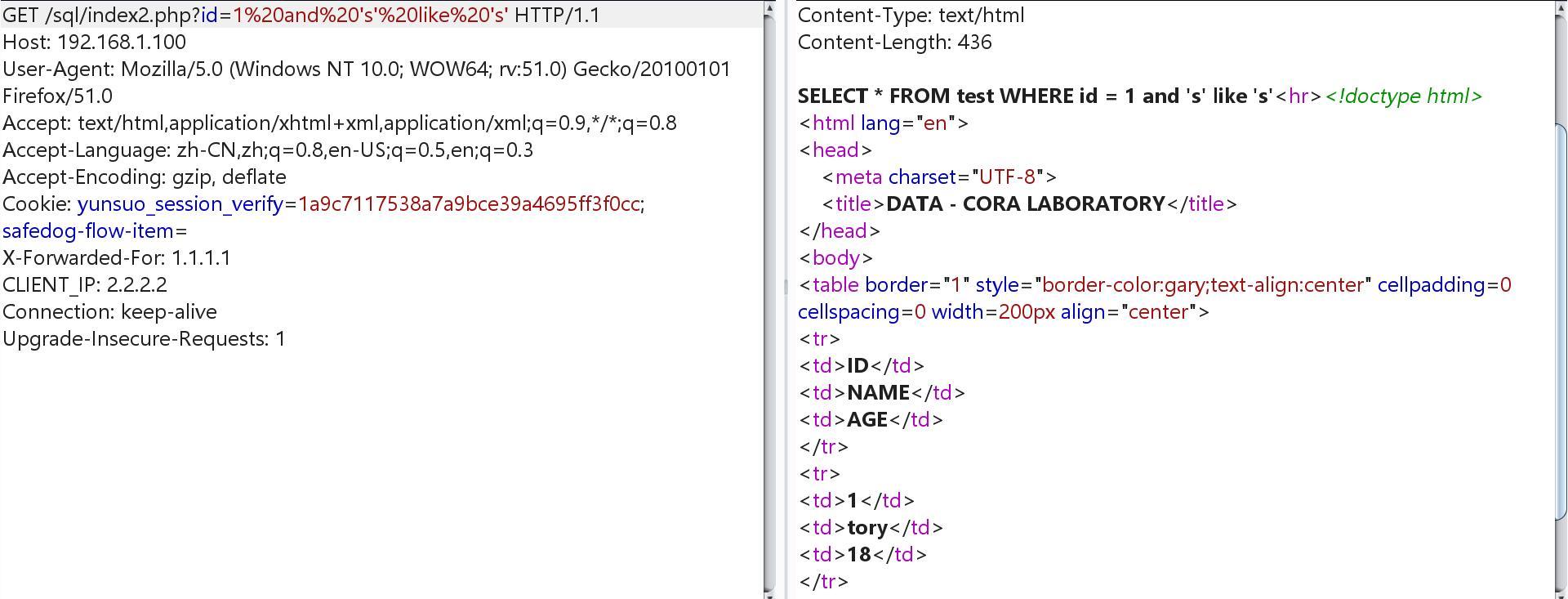Click the DATA - CORA LABORATORY title text
This screenshot has height=599, width=1568.
point(1026,203)
